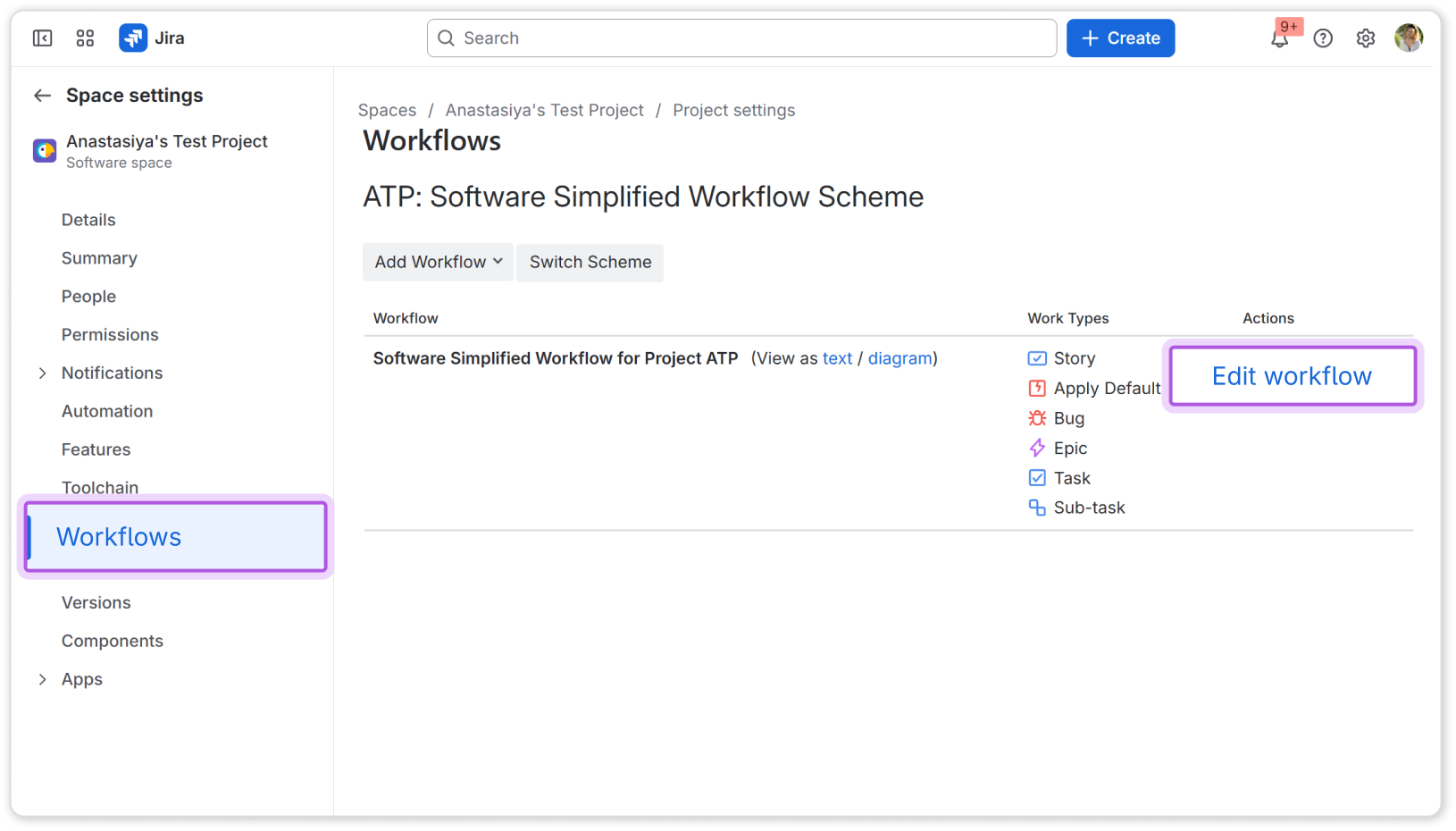Click the magnifier icon in the search box

point(446,38)
